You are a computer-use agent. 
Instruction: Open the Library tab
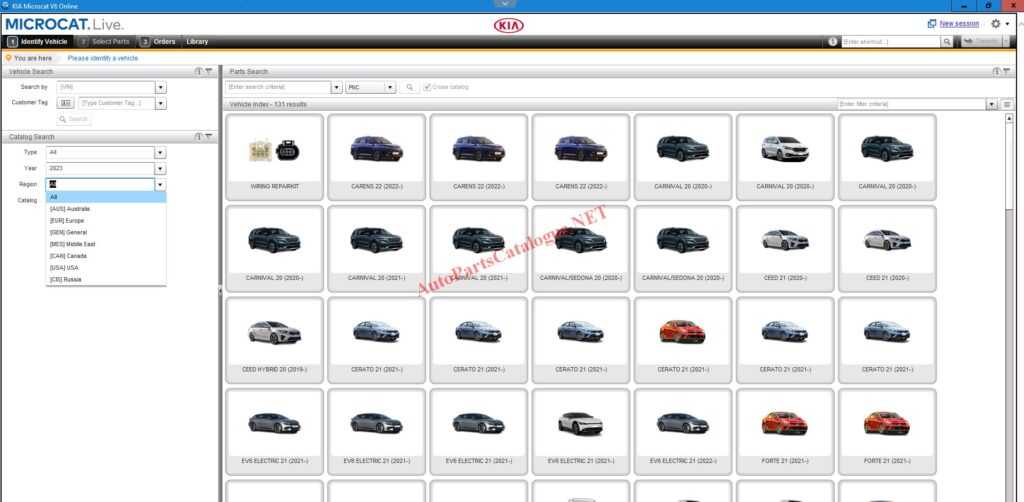point(197,42)
